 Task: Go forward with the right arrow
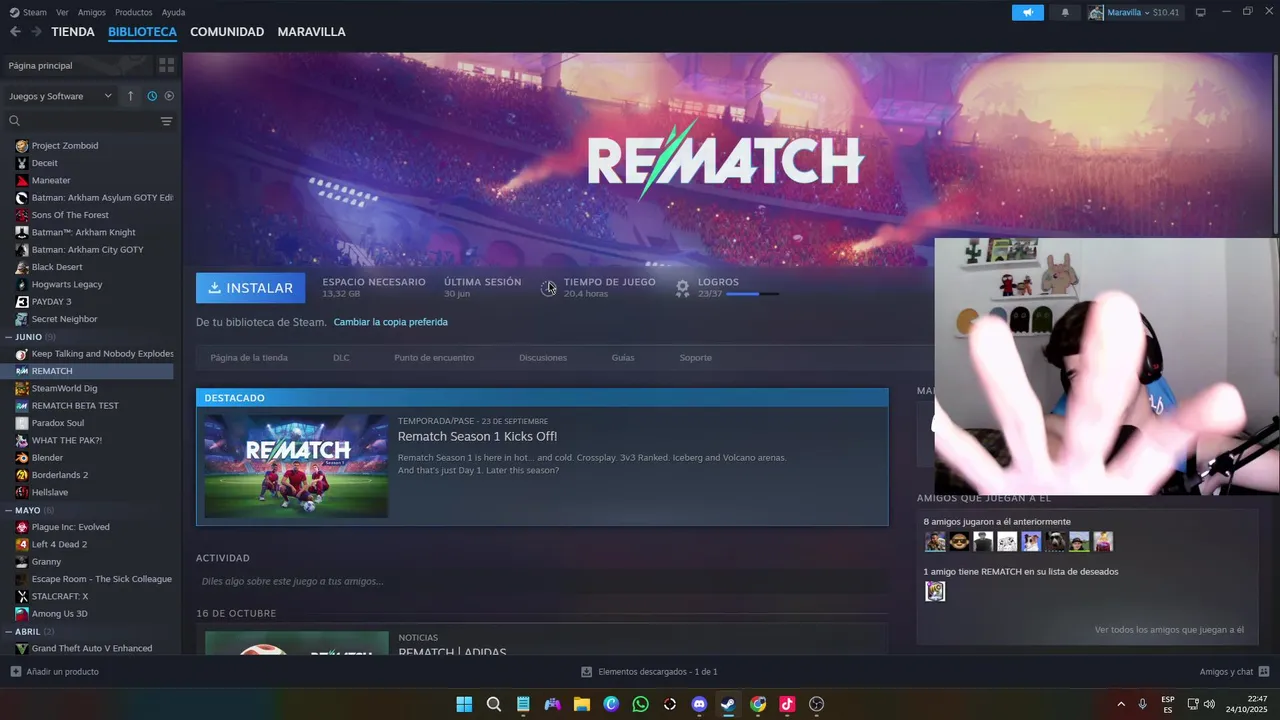36,32
